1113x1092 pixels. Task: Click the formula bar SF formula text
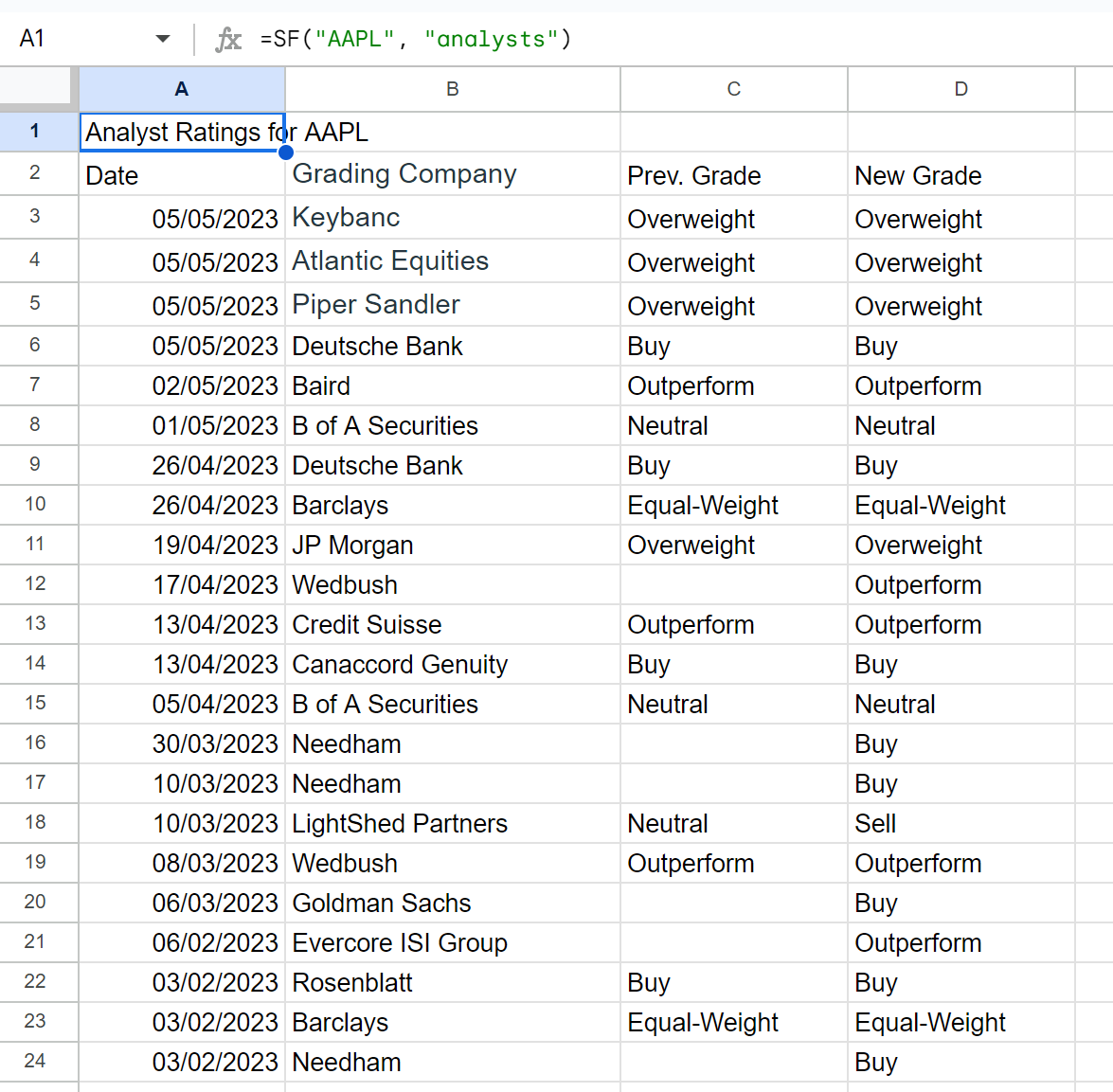[x=416, y=38]
